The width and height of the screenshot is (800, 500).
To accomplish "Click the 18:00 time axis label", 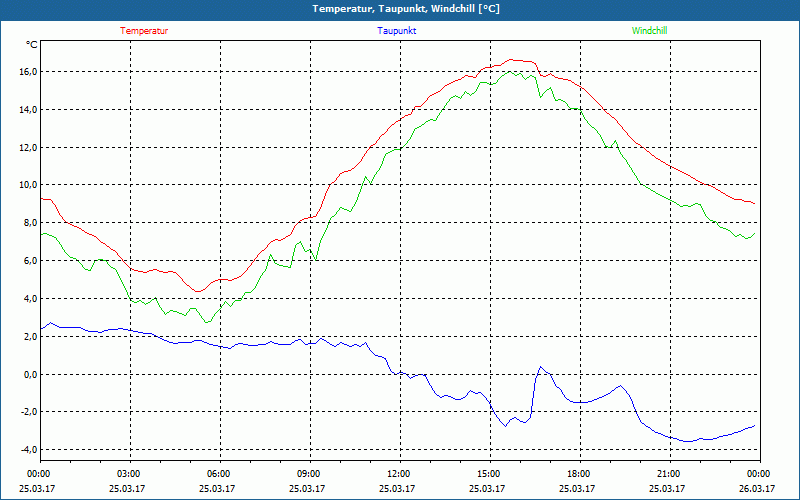I will pos(578,474).
